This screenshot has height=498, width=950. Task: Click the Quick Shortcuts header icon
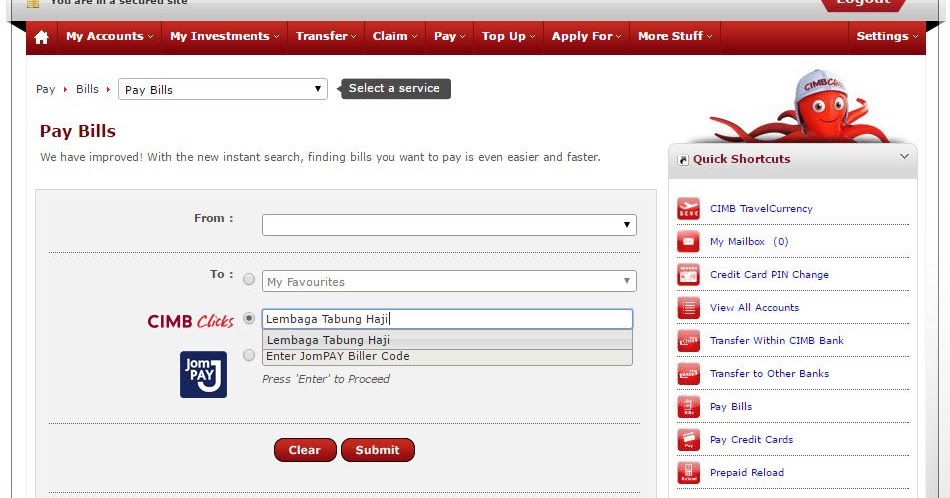(x=683, y=160)
